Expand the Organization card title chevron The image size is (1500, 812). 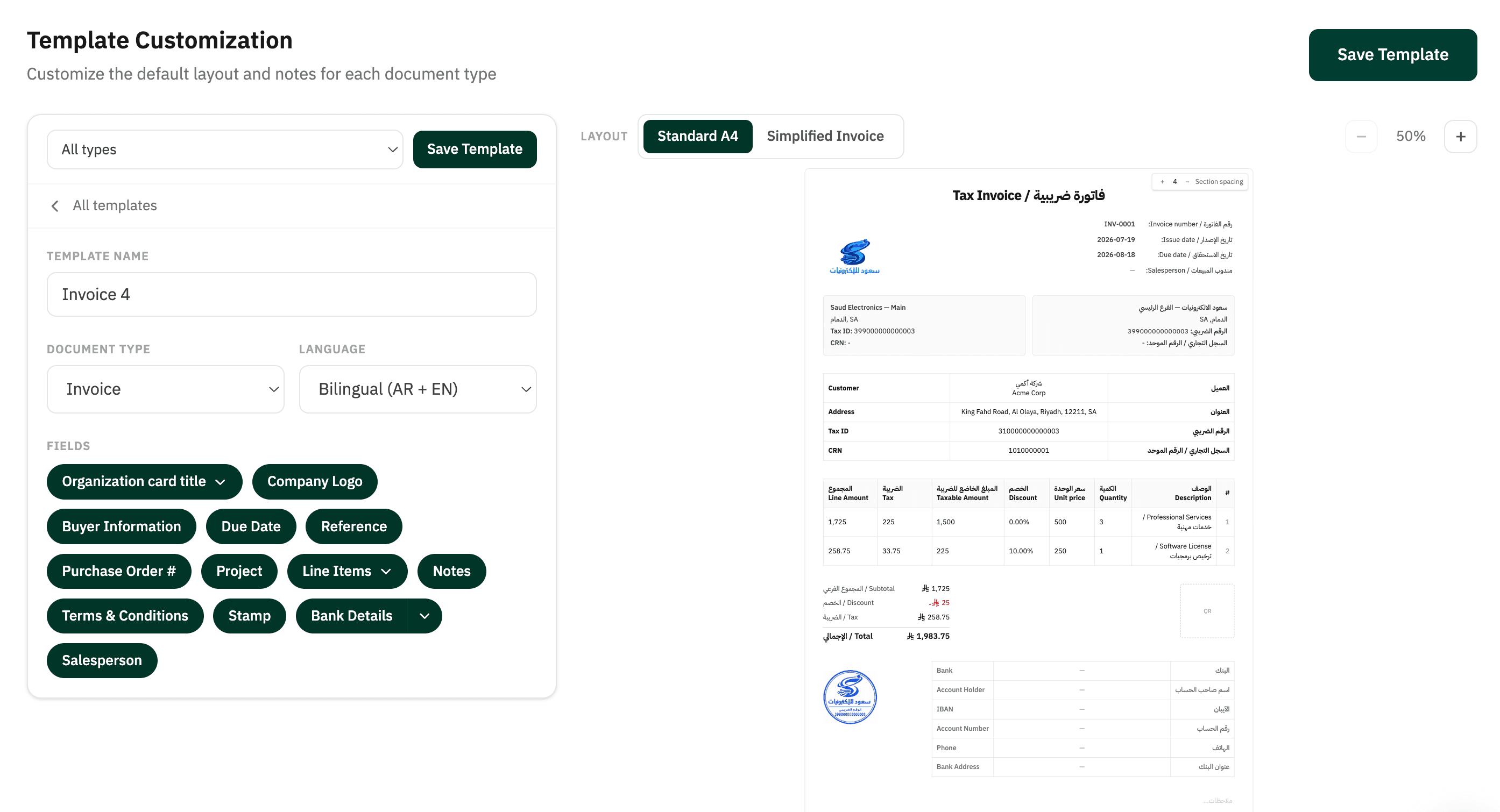coord(220,482)
